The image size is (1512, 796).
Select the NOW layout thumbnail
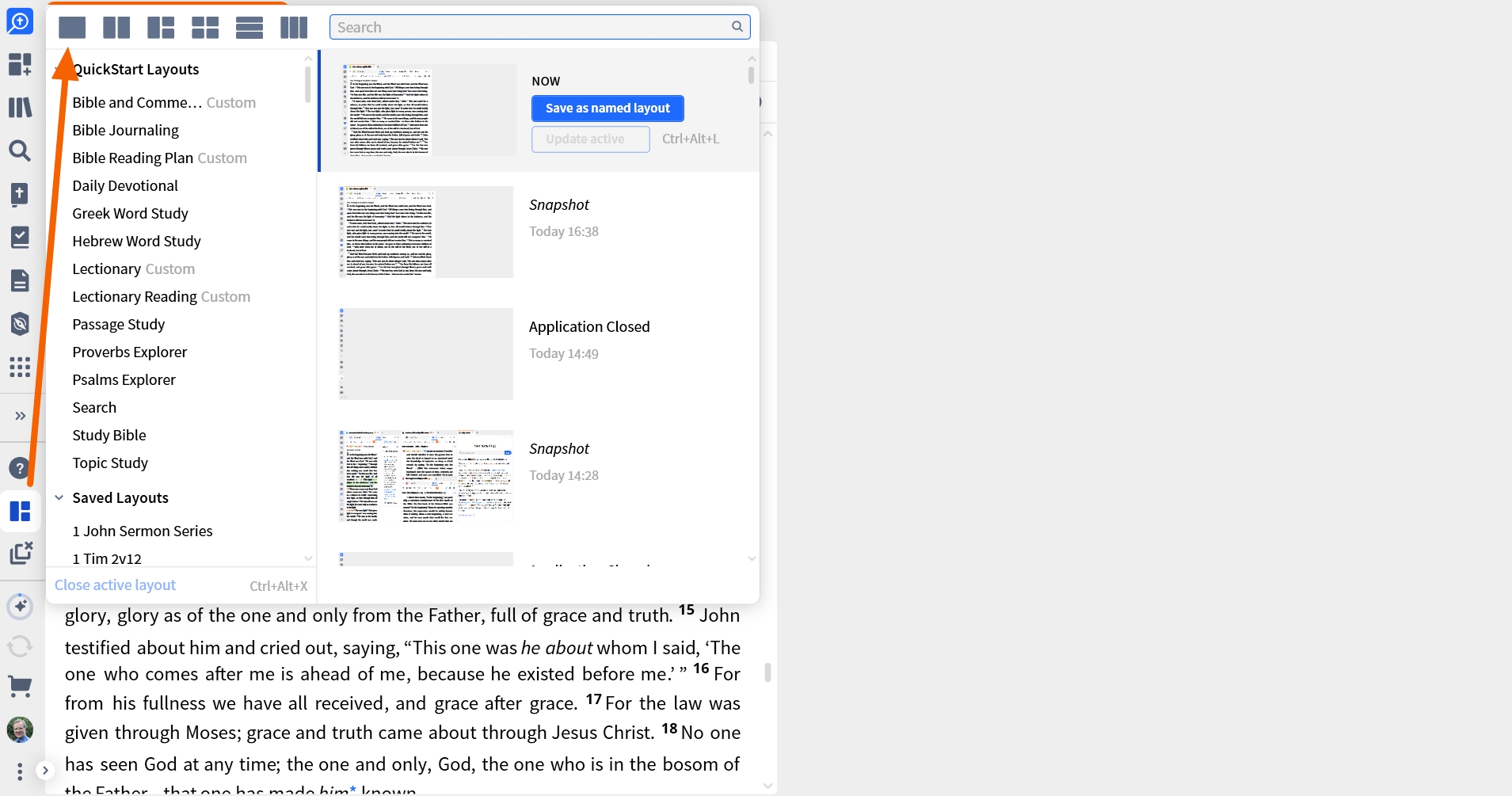pyautogui.click(x=428, y=110)
